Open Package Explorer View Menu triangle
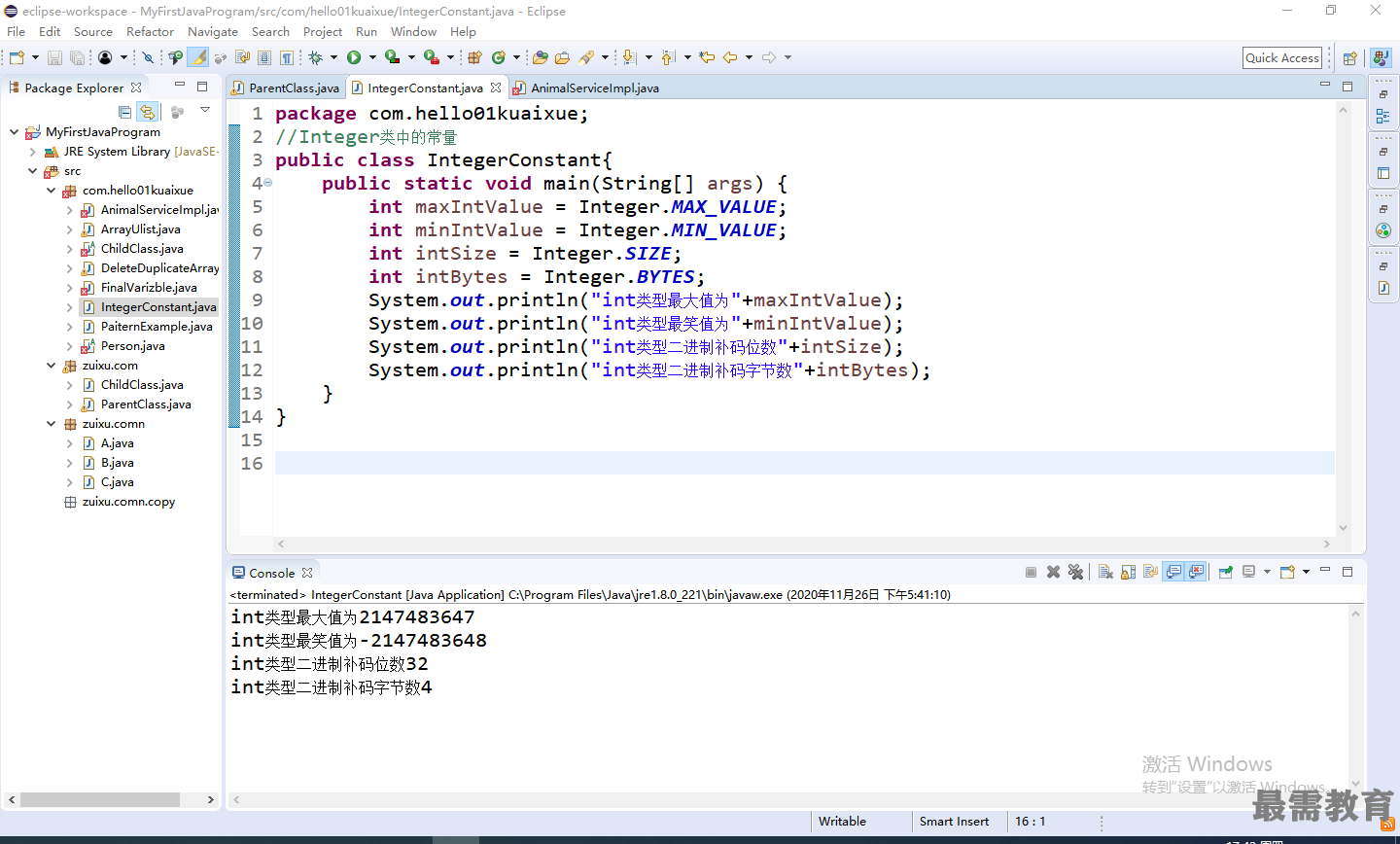1400x844 pixels. pyautogui.click(x=205, y=111)
